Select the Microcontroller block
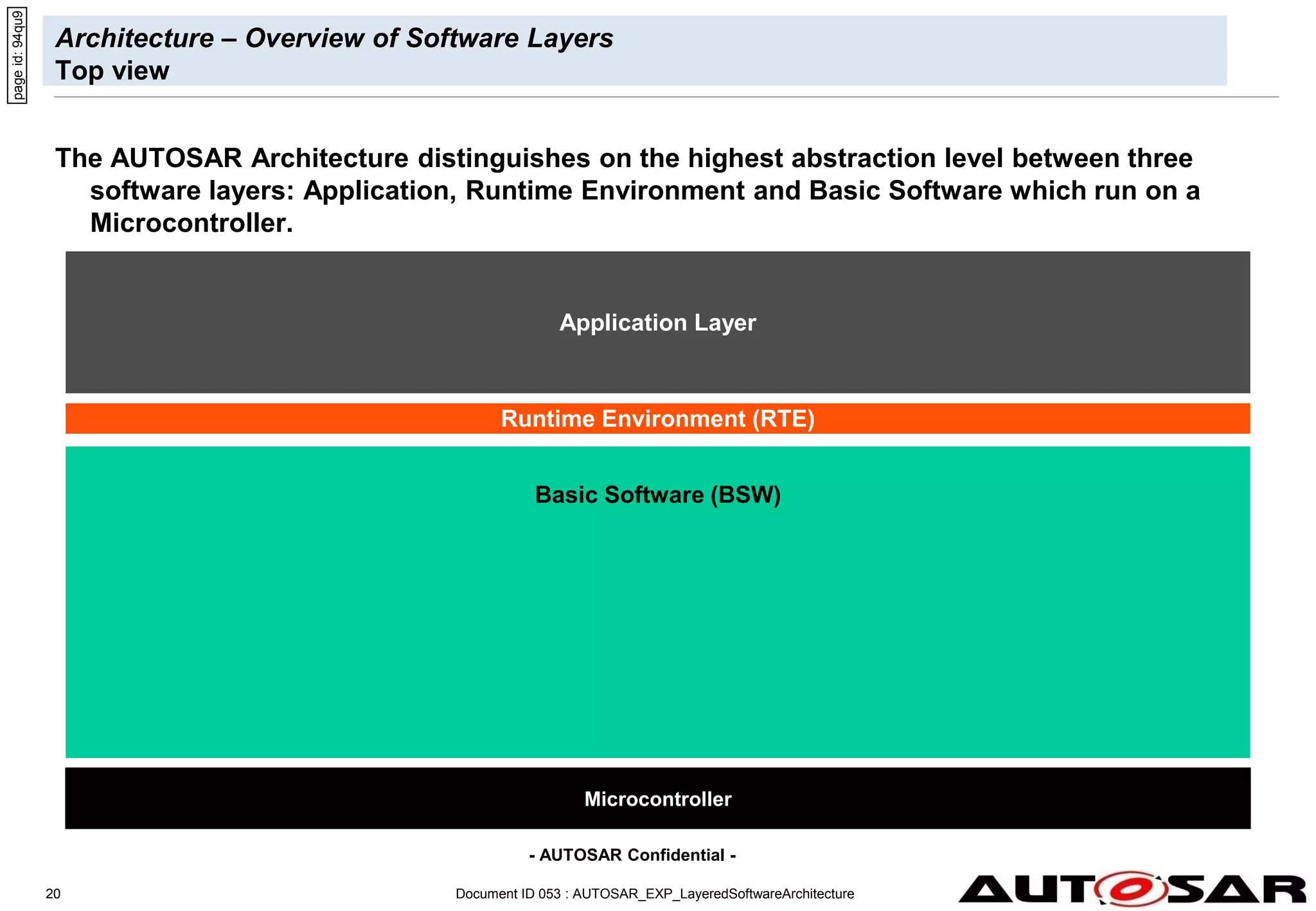Viewport: 1316px width, 911px height. [657, 798]
